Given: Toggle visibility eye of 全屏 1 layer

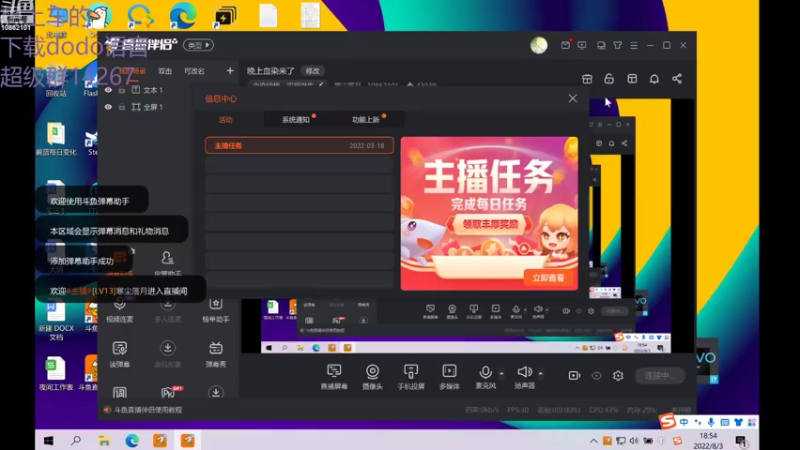Looking at the screenshot, I should 108,107.
